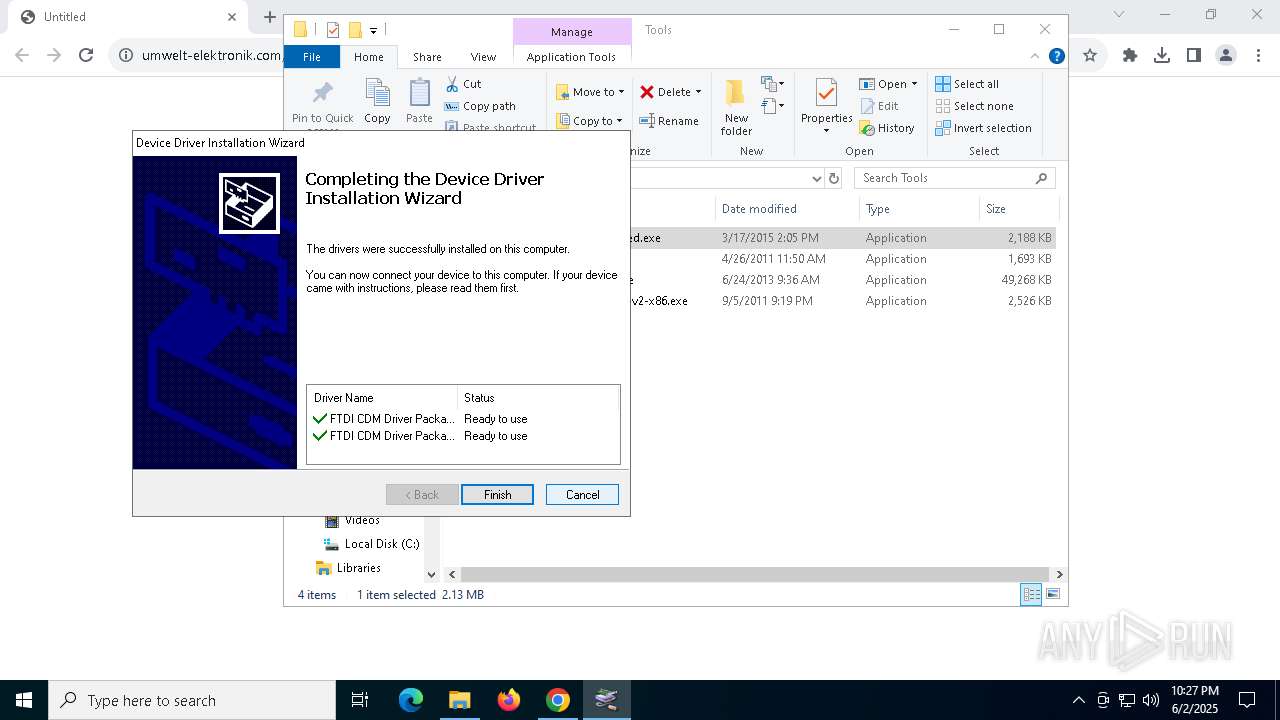1280x720 pixels.
Task: Click the taskbar search box
Action: pos(192,700)
